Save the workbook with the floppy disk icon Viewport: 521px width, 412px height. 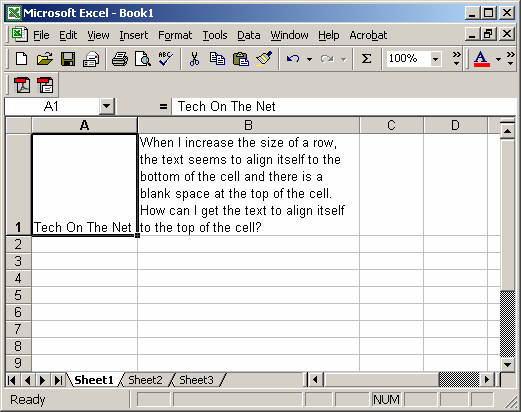(x=68, y=59)
